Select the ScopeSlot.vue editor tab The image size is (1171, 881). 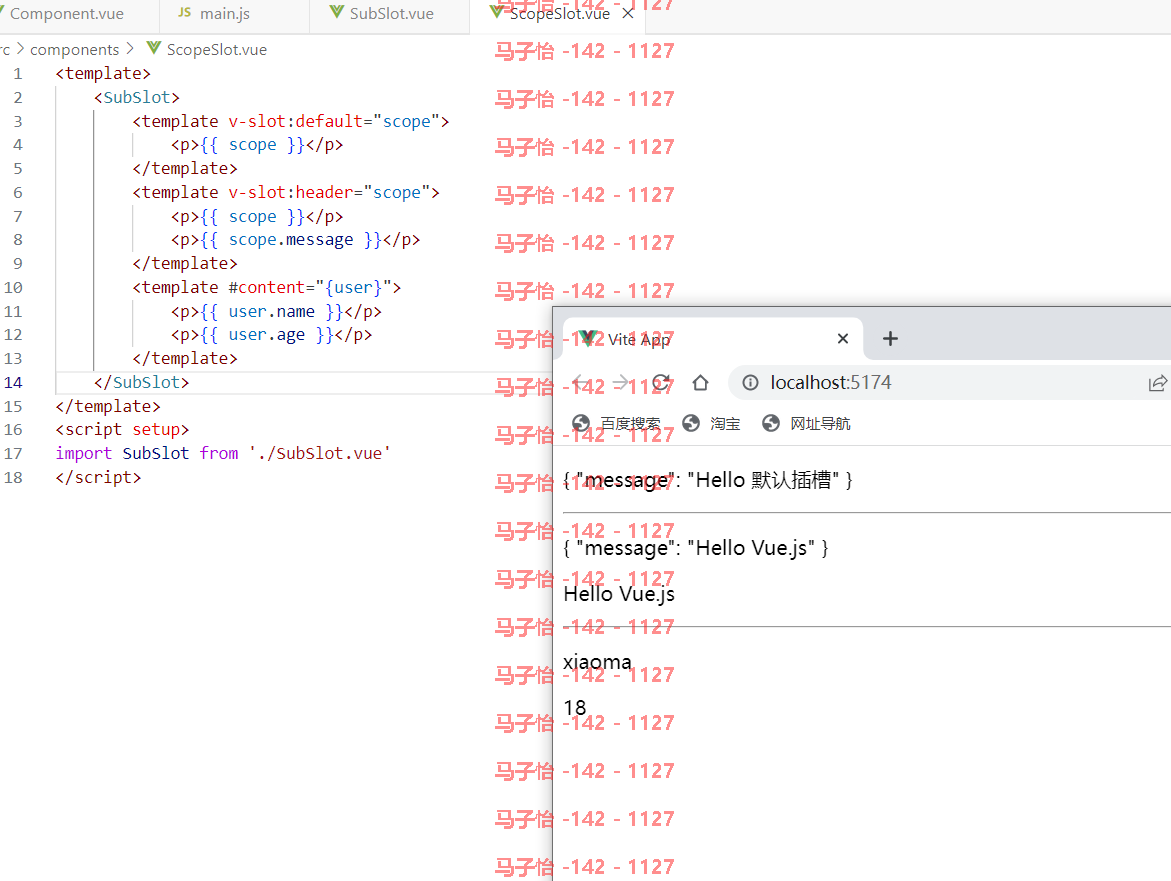(x=559, y=13)
